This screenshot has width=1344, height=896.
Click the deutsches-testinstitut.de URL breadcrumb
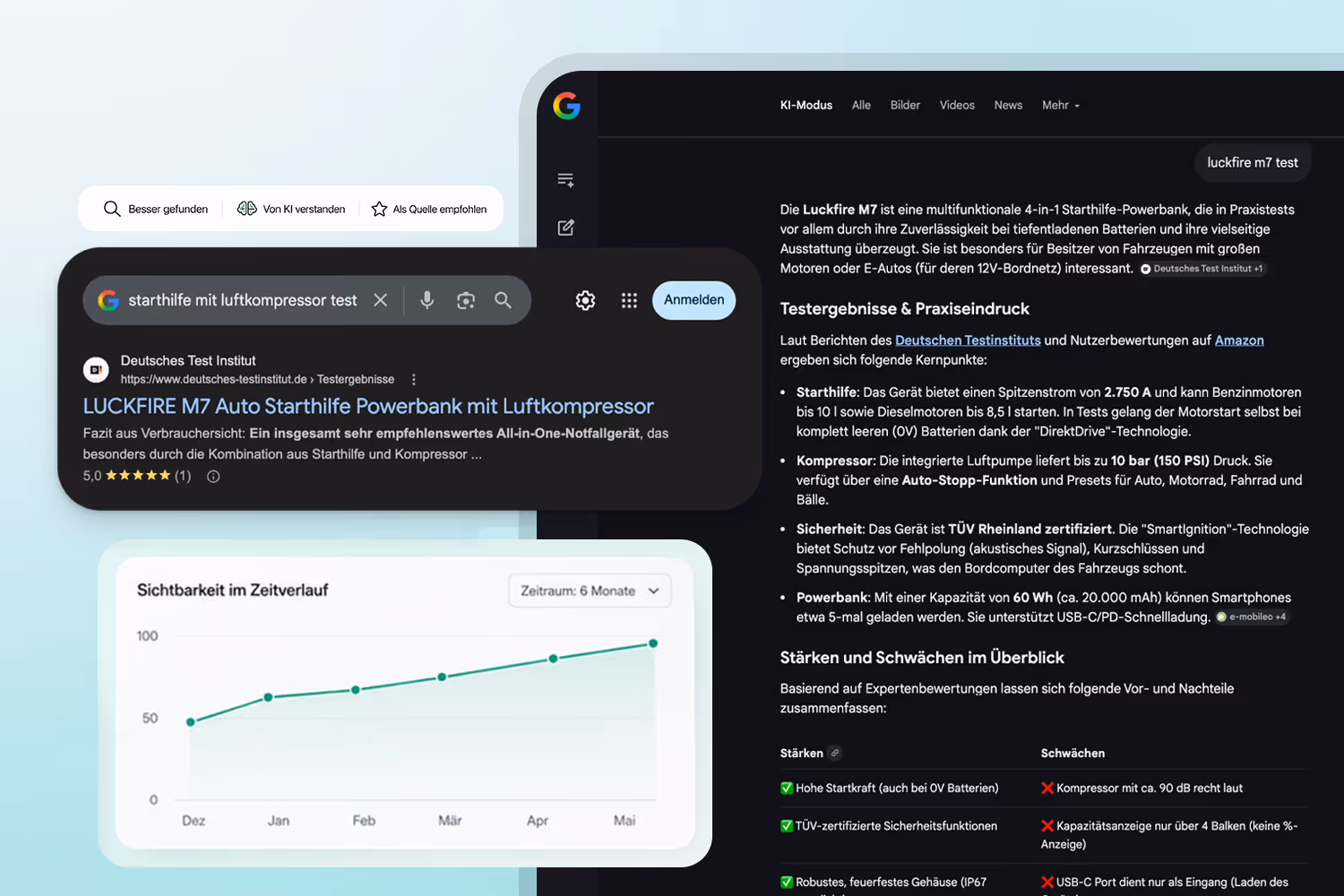pyautogui.click(x=257, y=380)
